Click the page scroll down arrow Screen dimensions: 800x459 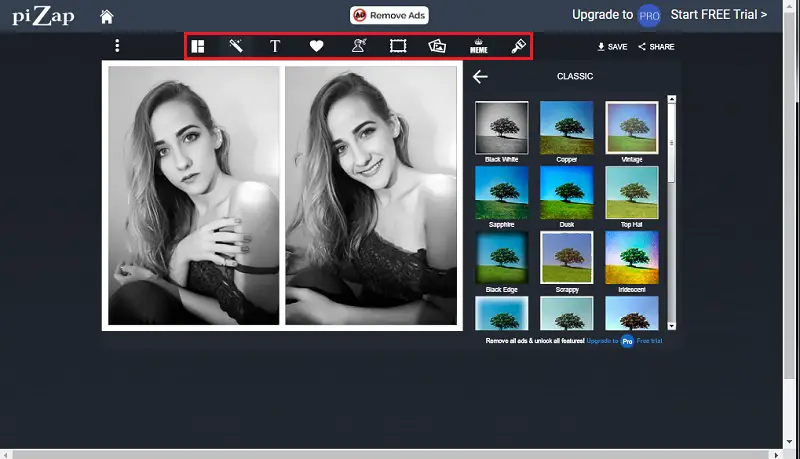pos(789,442)
